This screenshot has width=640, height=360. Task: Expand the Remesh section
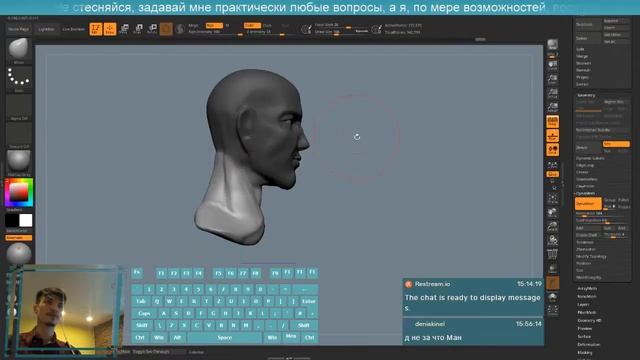[x=583, y=70]
